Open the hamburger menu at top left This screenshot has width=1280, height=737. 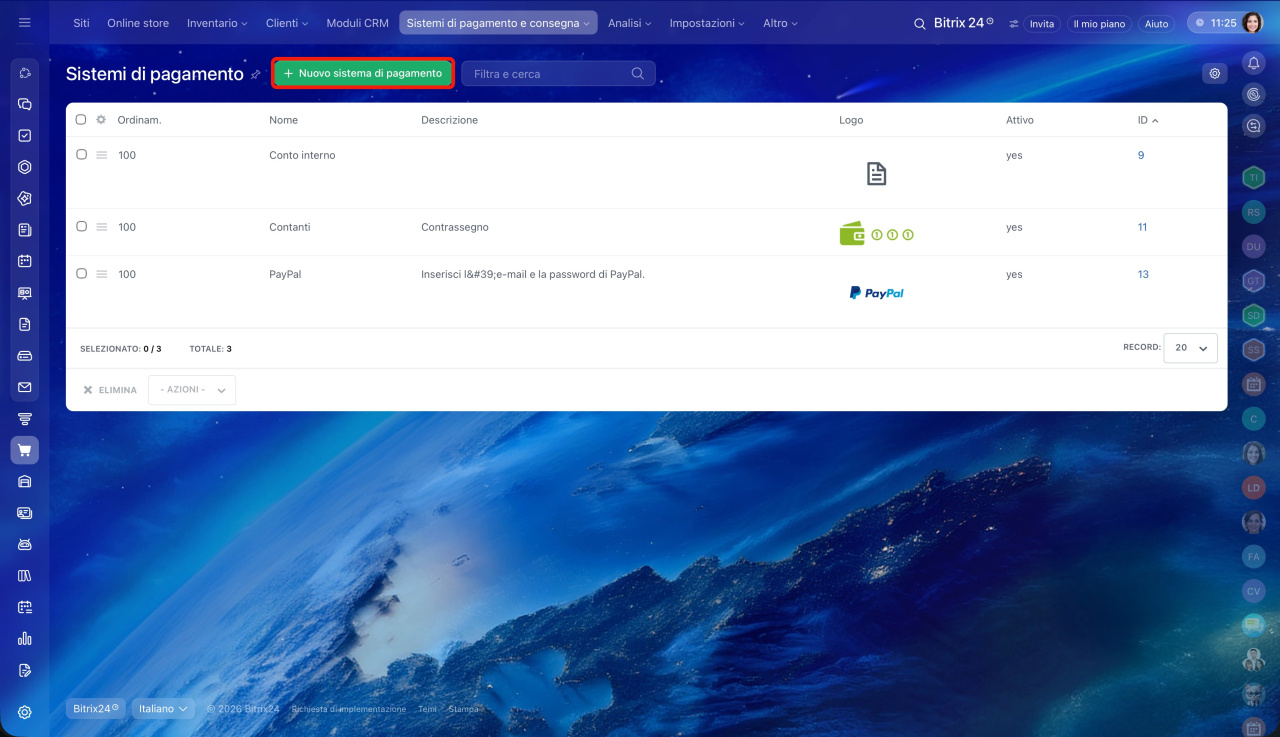point(25,23)
